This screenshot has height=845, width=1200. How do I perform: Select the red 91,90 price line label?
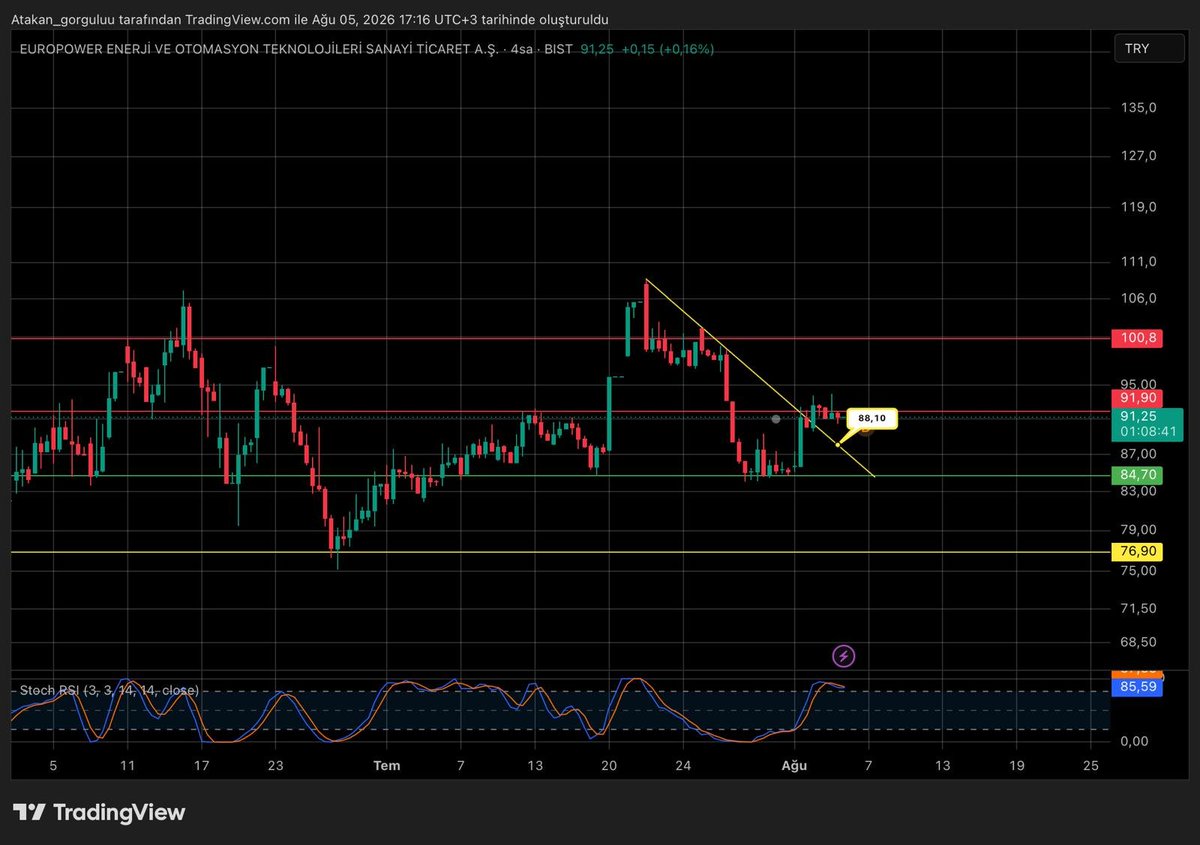[x=1138, y=398]
